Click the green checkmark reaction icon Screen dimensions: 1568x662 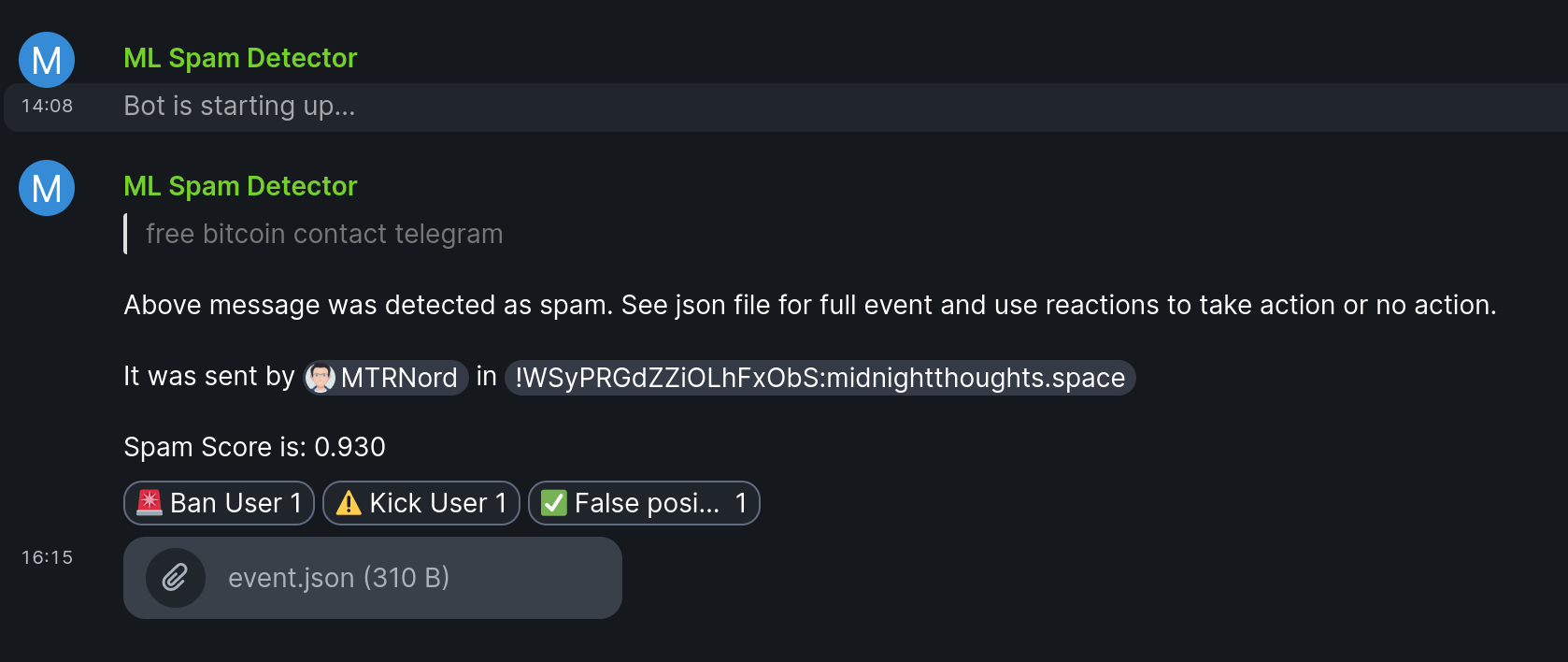click(x=554, y=503)
